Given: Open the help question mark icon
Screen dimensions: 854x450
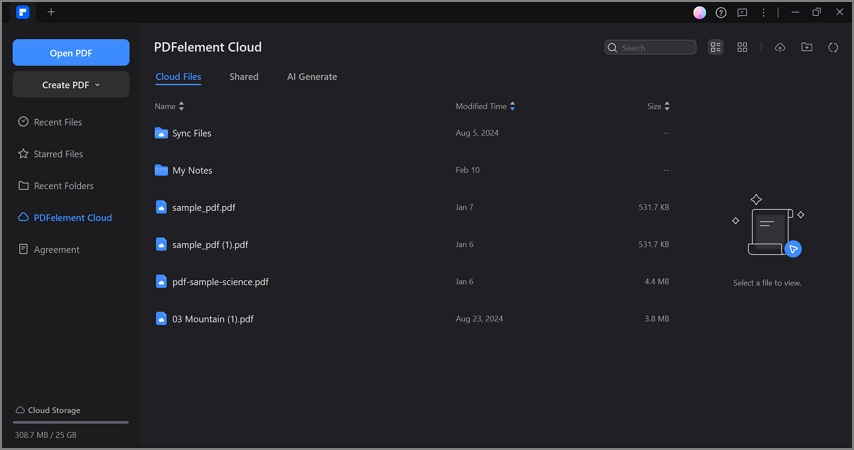Looking at the screenshot, I should 721,13.
